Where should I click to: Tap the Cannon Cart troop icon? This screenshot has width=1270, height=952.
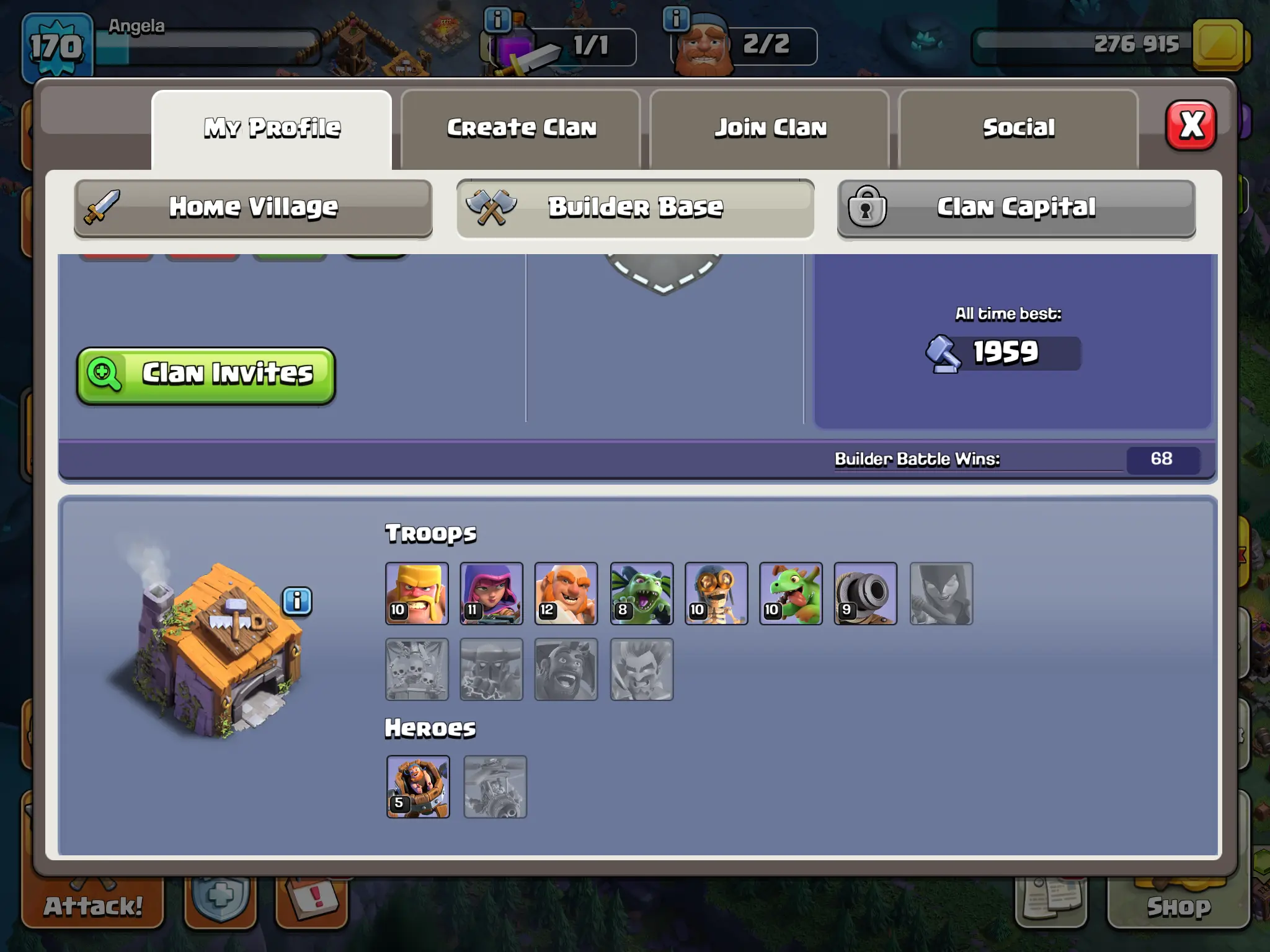[865, 593]
